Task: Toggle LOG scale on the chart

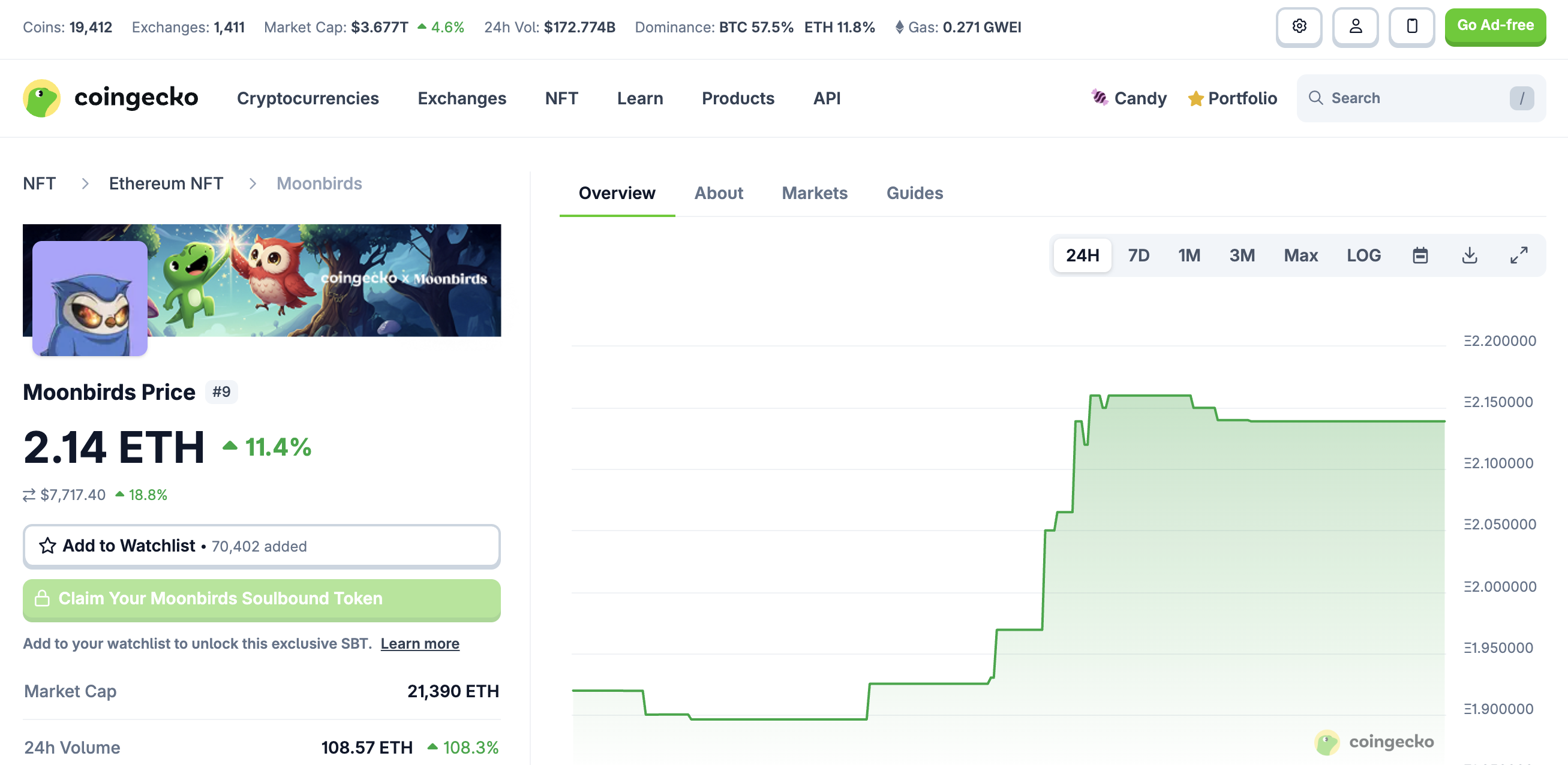Action: coord(1363,255)
